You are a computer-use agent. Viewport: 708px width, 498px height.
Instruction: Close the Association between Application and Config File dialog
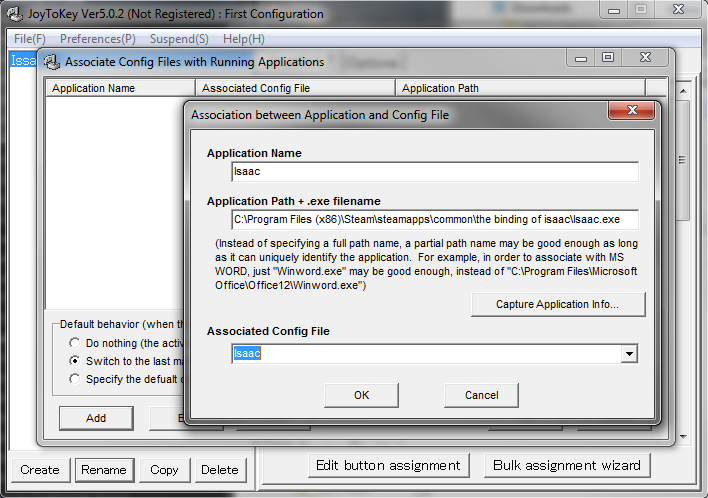click(x=632, y=110)
